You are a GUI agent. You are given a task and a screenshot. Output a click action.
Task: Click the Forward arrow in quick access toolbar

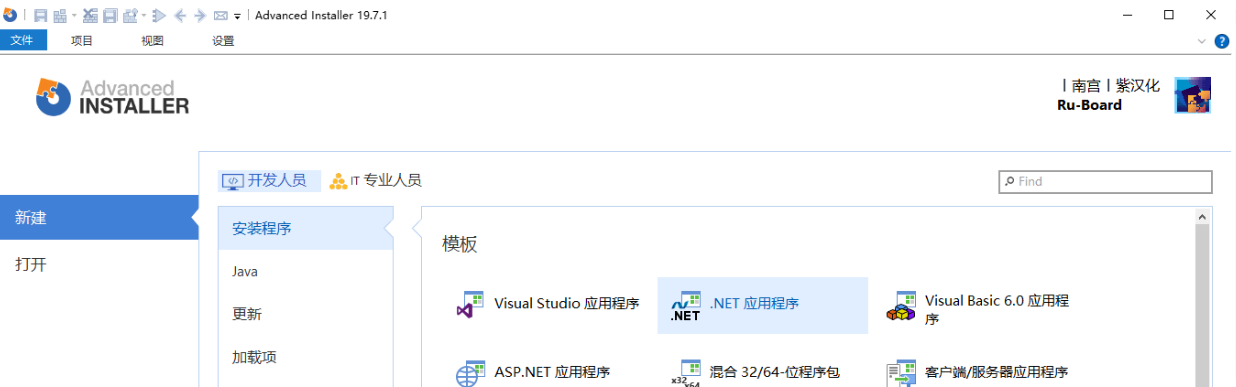(x=200, y=15)
